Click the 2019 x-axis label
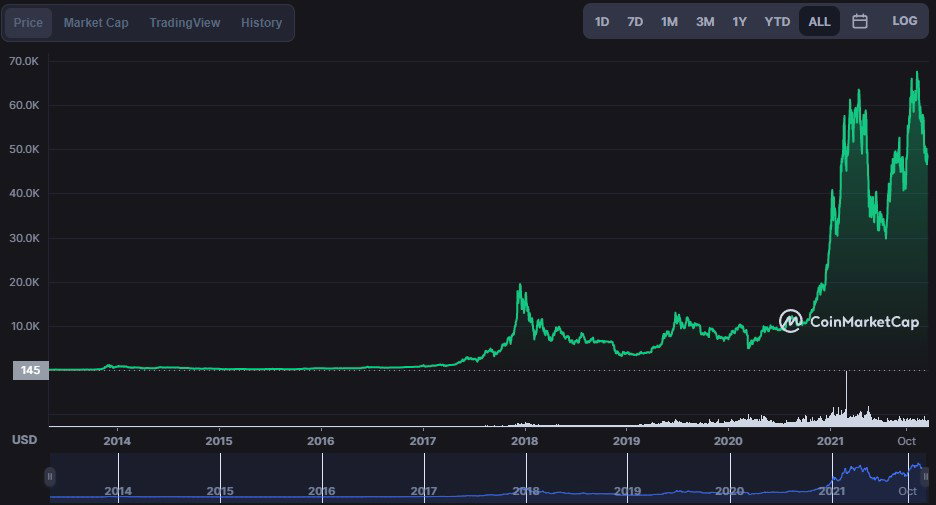The width and height of the screenshot is (936, 505). click(626, 441)
